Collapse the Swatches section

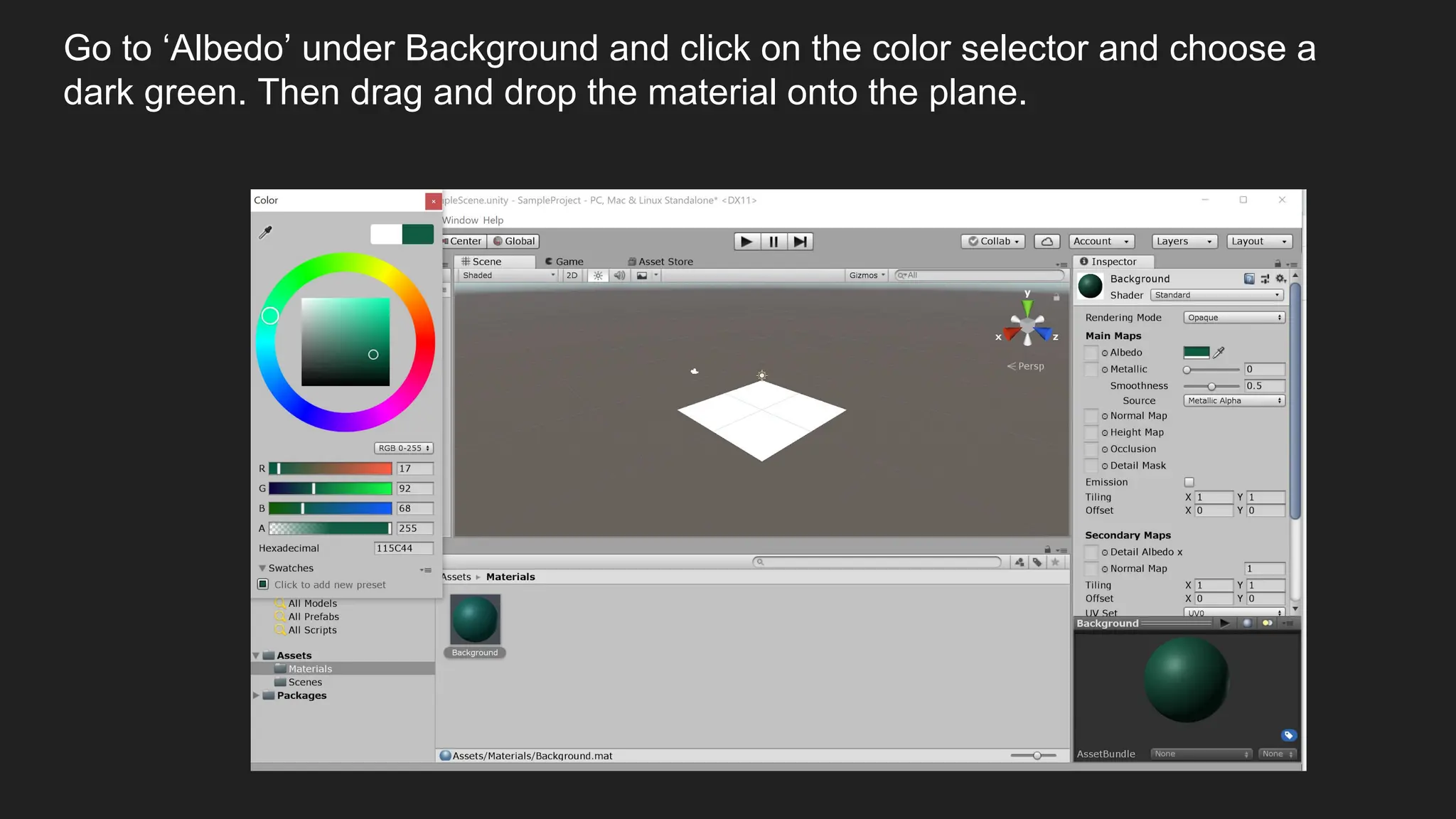tap(262, 569)
